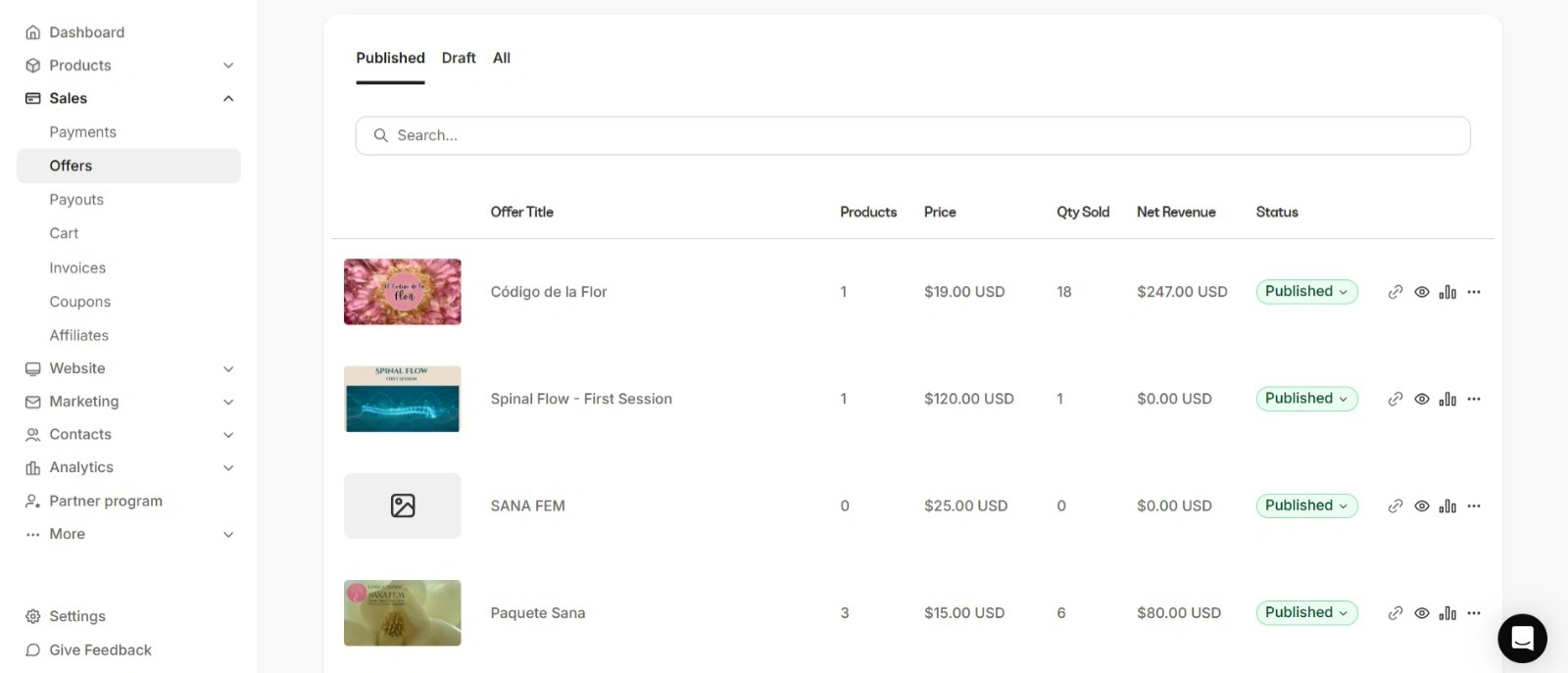Open three-dot menu for Paquete Sana offer
The image size is (1568, 673).
tap(1474, 613)
